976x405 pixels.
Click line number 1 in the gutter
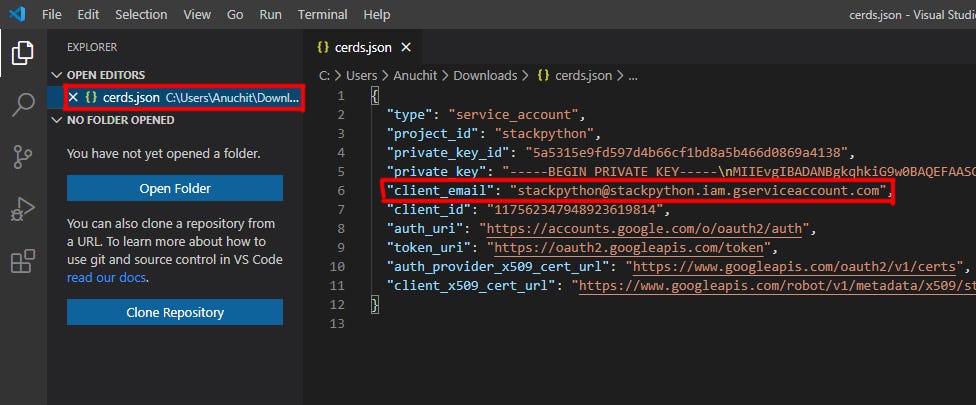point(340,95)
